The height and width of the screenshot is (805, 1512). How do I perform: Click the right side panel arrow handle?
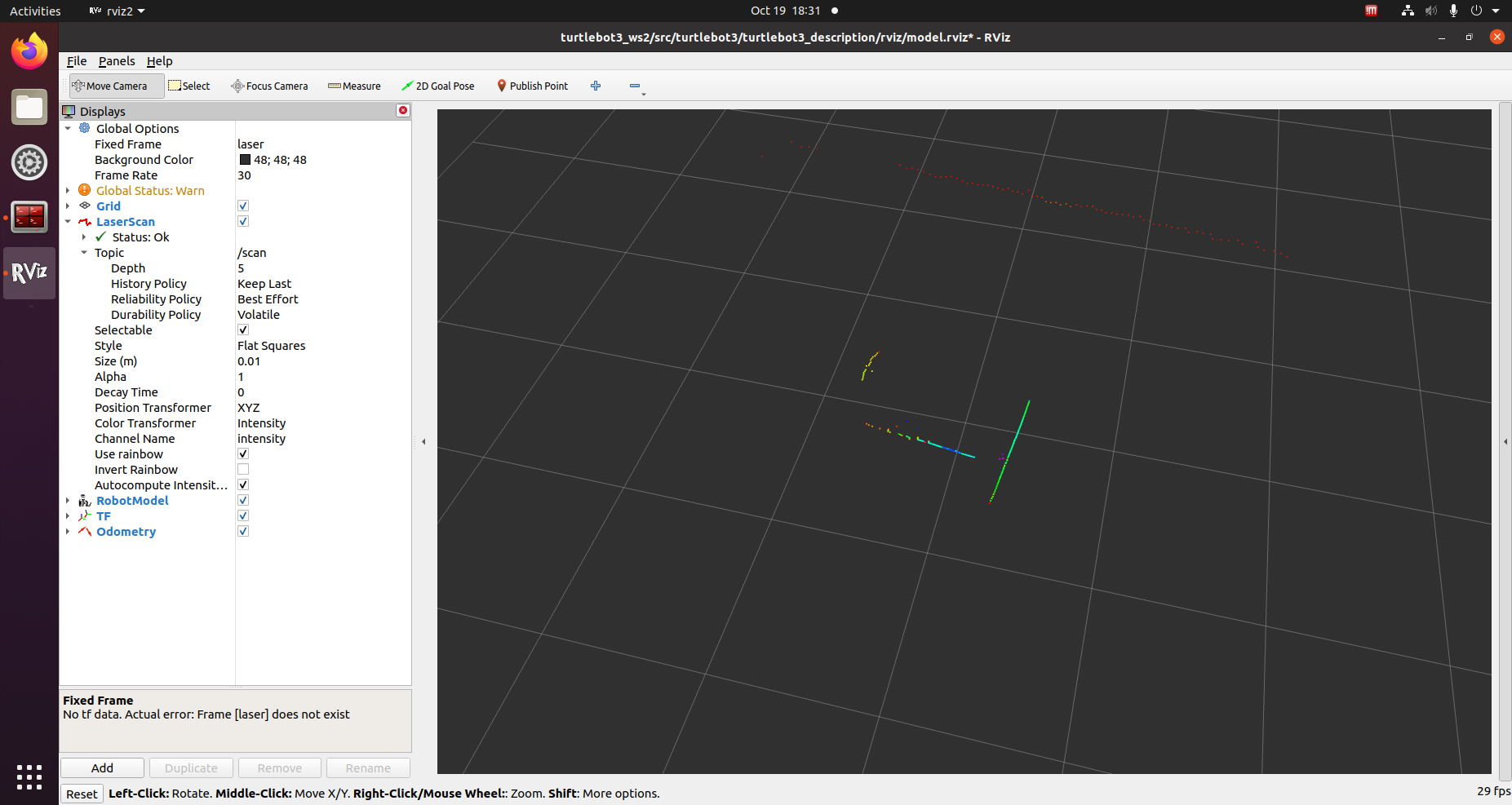1505,441
